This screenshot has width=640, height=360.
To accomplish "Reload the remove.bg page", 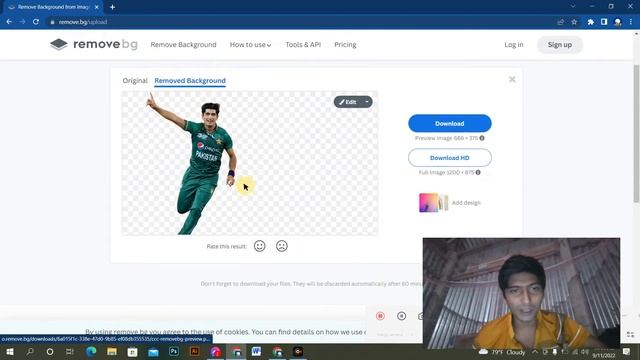I will tap(36, 22).
